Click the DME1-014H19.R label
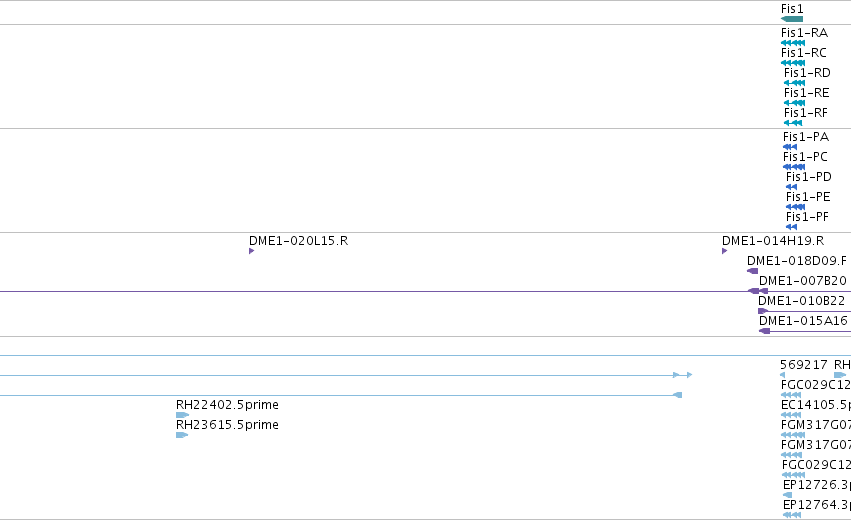The image size is (851, 520). pos(773,241)
